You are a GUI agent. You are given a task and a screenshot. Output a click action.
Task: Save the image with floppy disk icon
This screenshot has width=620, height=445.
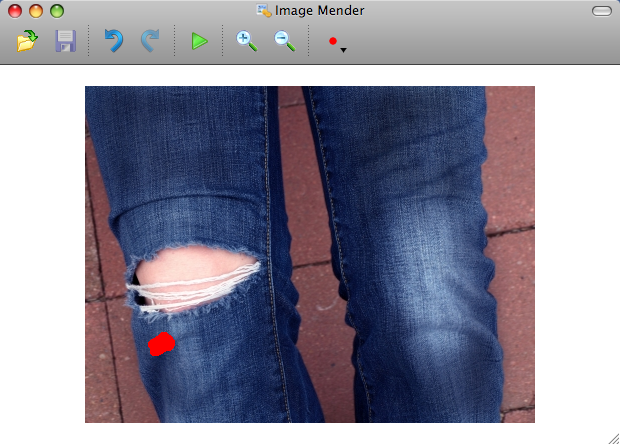point(65,41)
